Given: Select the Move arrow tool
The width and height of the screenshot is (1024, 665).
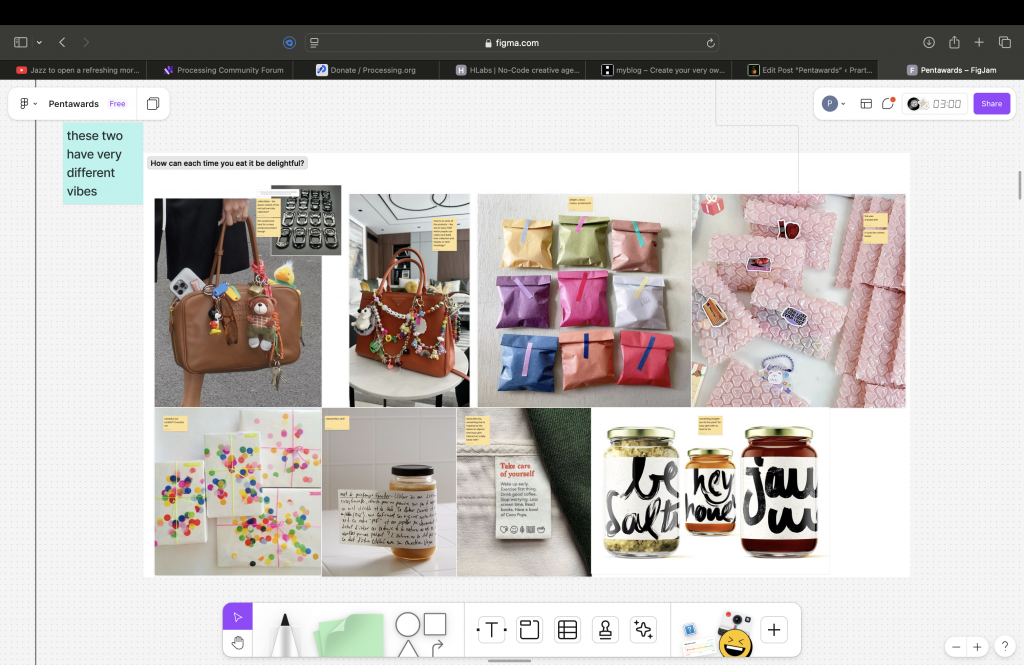Looking at the screenshot, I should point(237,617).
